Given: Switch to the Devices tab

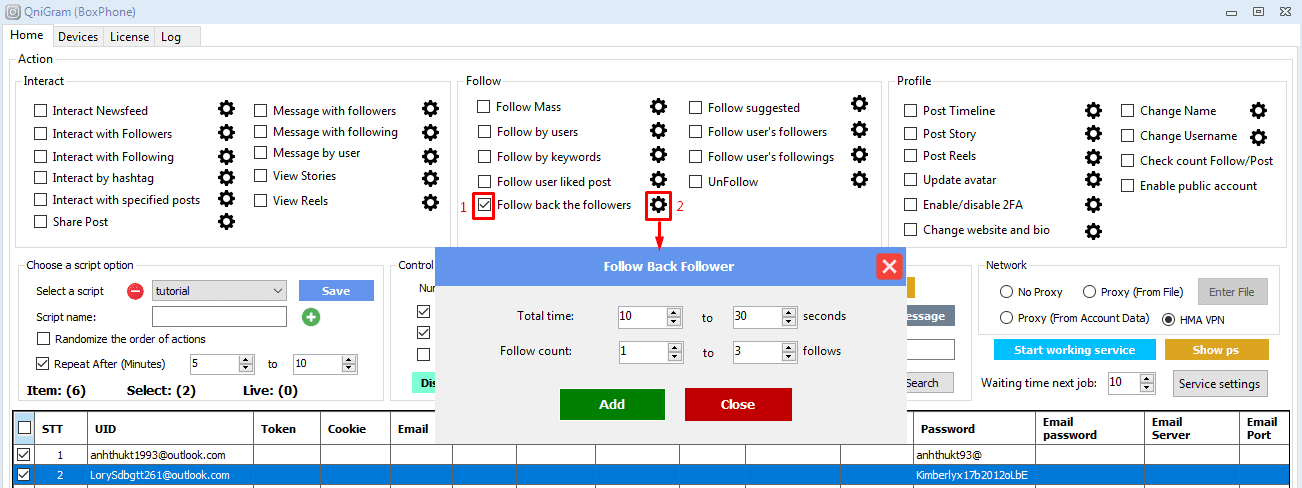Looking at the screenshot, I should [78, 37].
